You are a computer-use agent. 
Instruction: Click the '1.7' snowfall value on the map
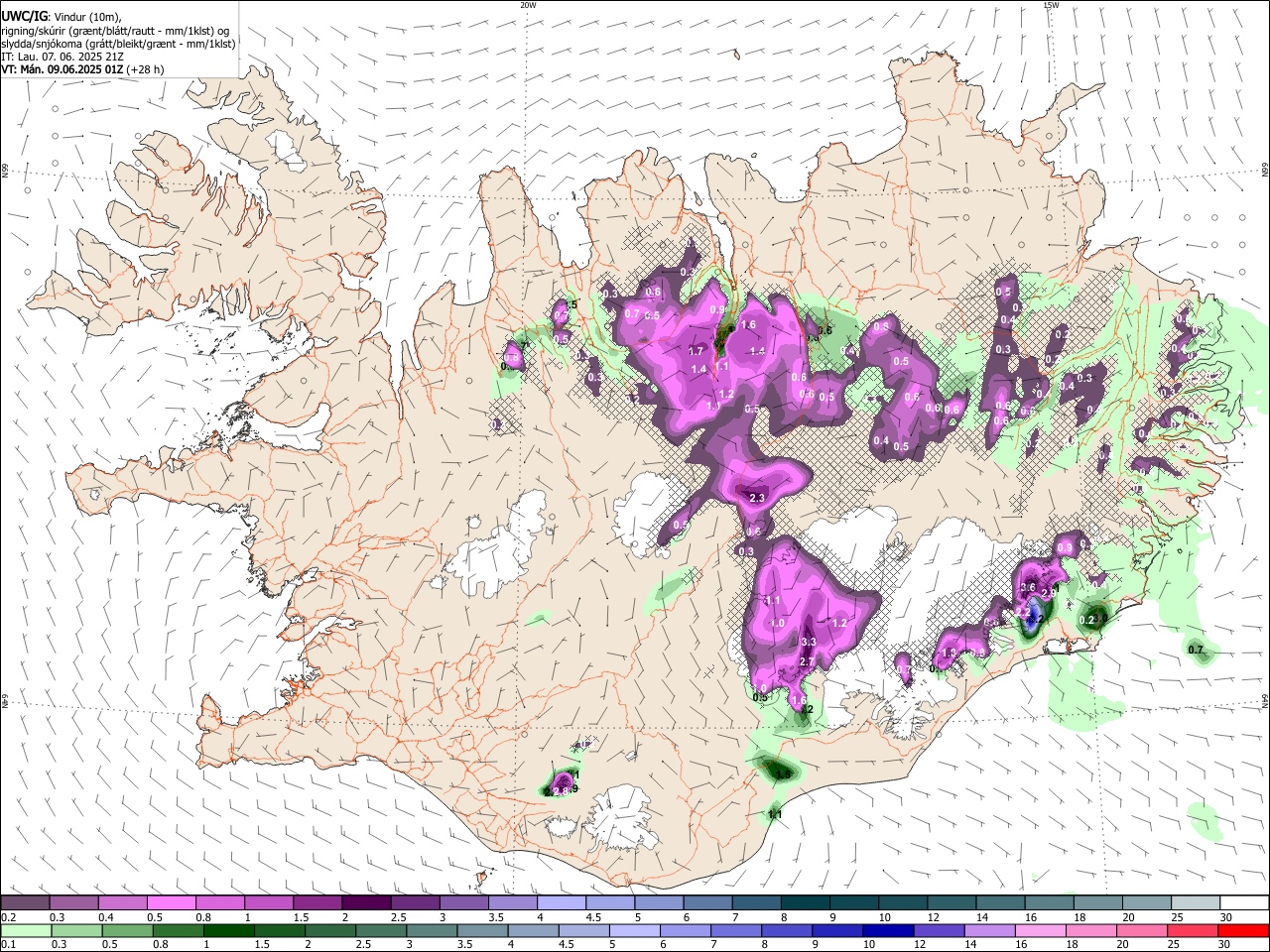tap(696, 351)
